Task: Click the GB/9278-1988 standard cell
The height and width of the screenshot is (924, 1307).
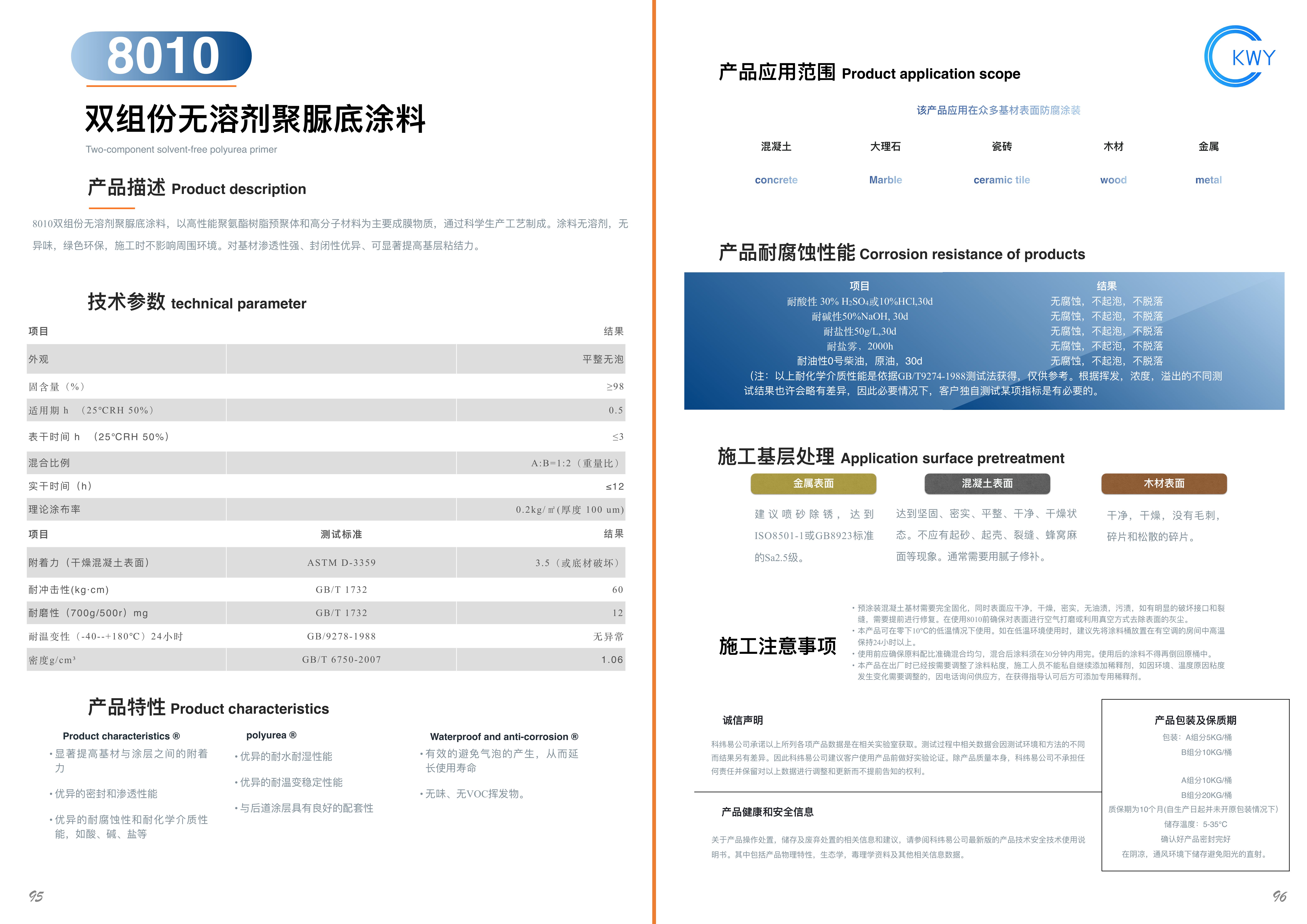Action: pos(341,637)
